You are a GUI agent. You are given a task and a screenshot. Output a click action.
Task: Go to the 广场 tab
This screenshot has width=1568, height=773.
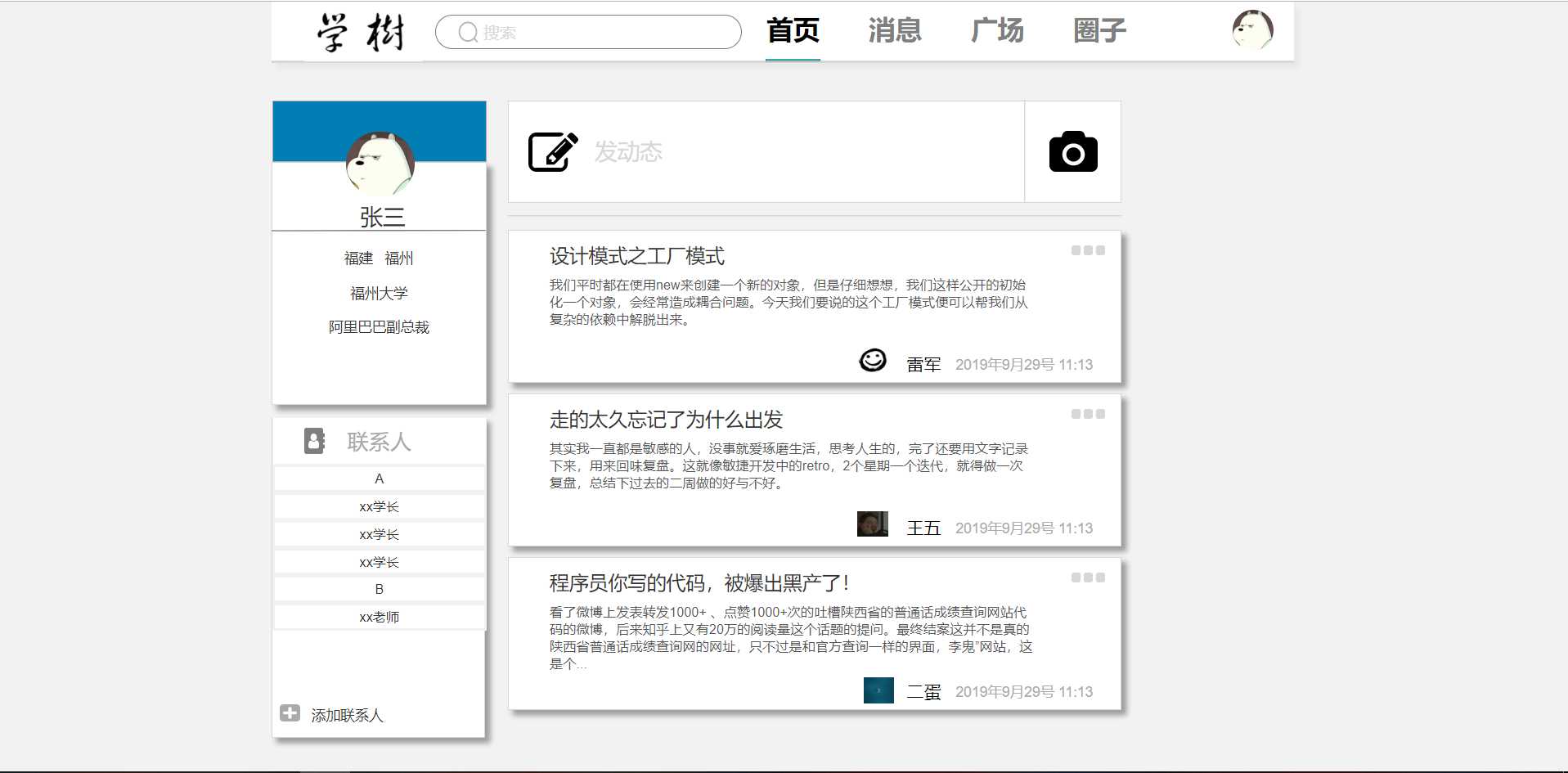click(997, 31)
